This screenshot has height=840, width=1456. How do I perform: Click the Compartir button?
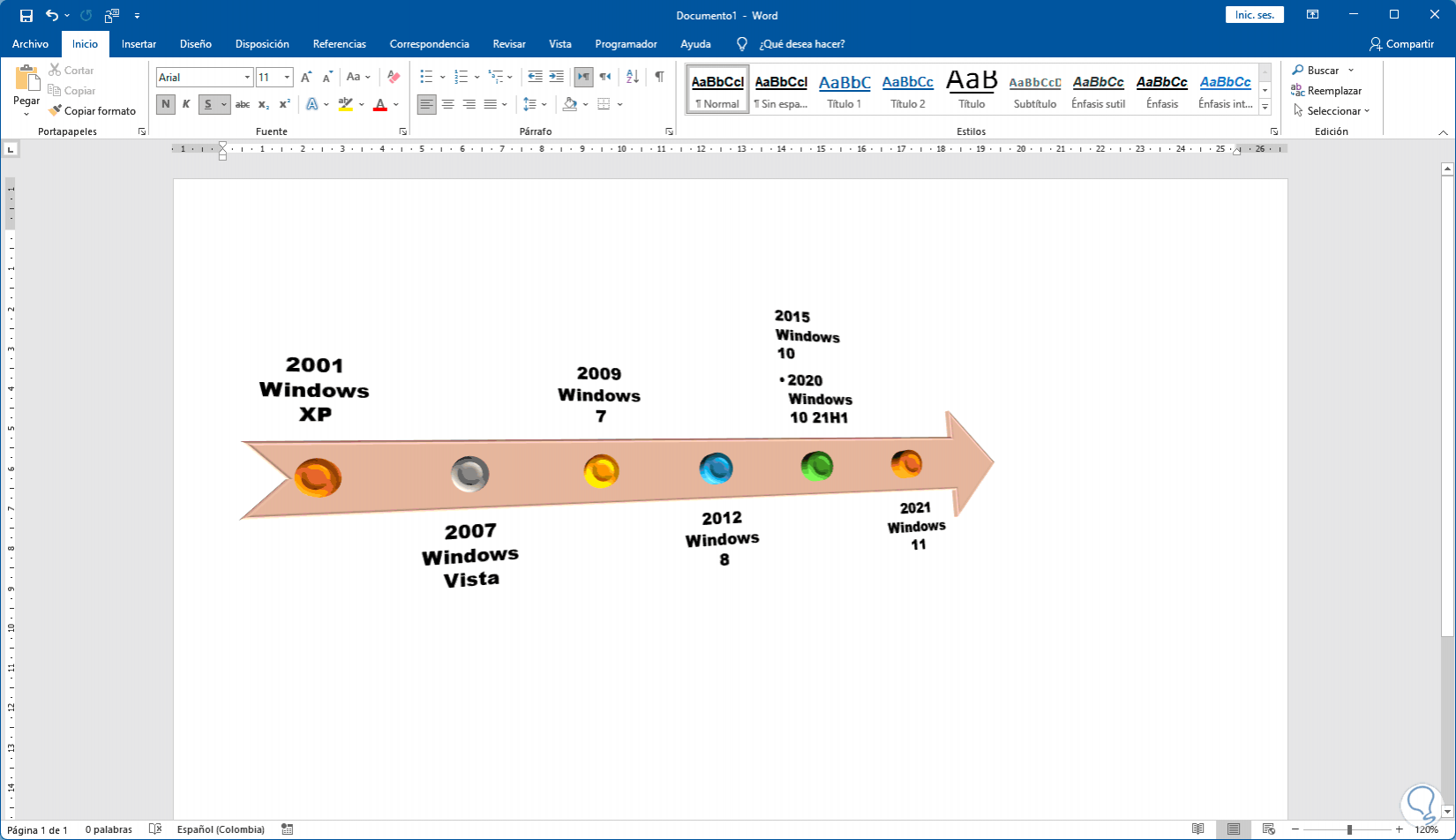[1401, 44]
